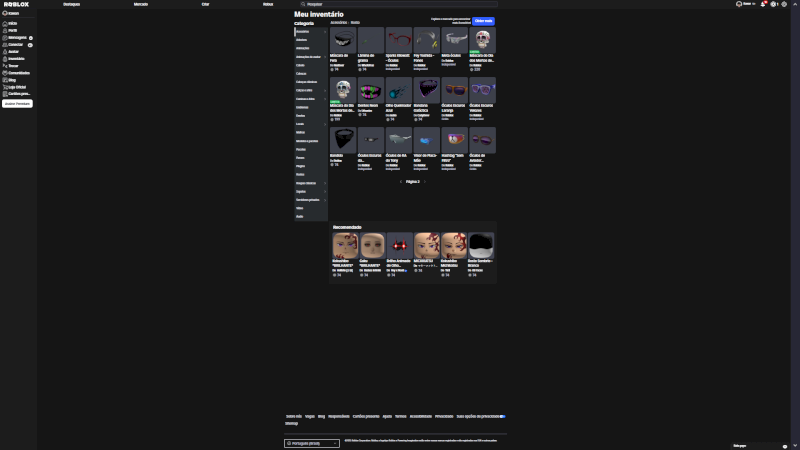Focus the Pesquisar search field

(x=398, y=4)
